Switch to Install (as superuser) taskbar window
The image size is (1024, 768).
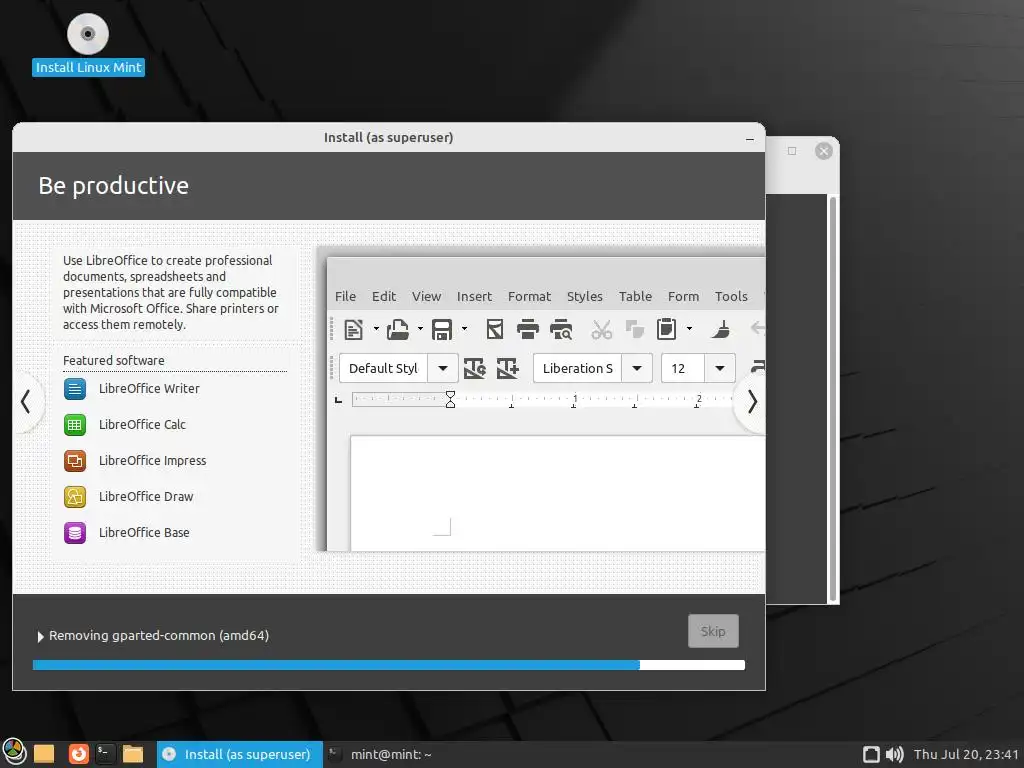point(240,754)
